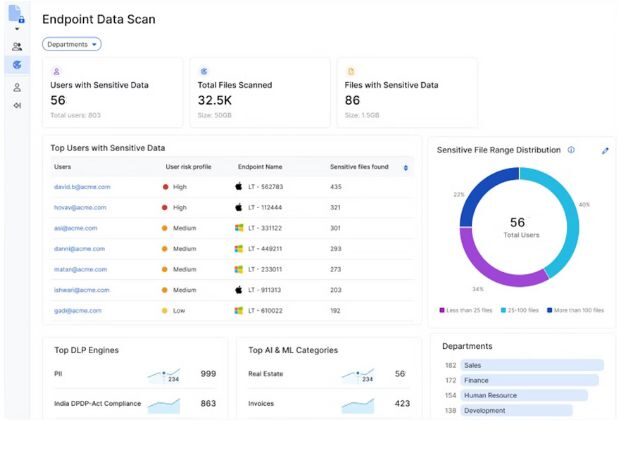Click the Users with Sensitive Data value 56
The height and width of the screenshot is (449, 626).
tap(58, 100)
